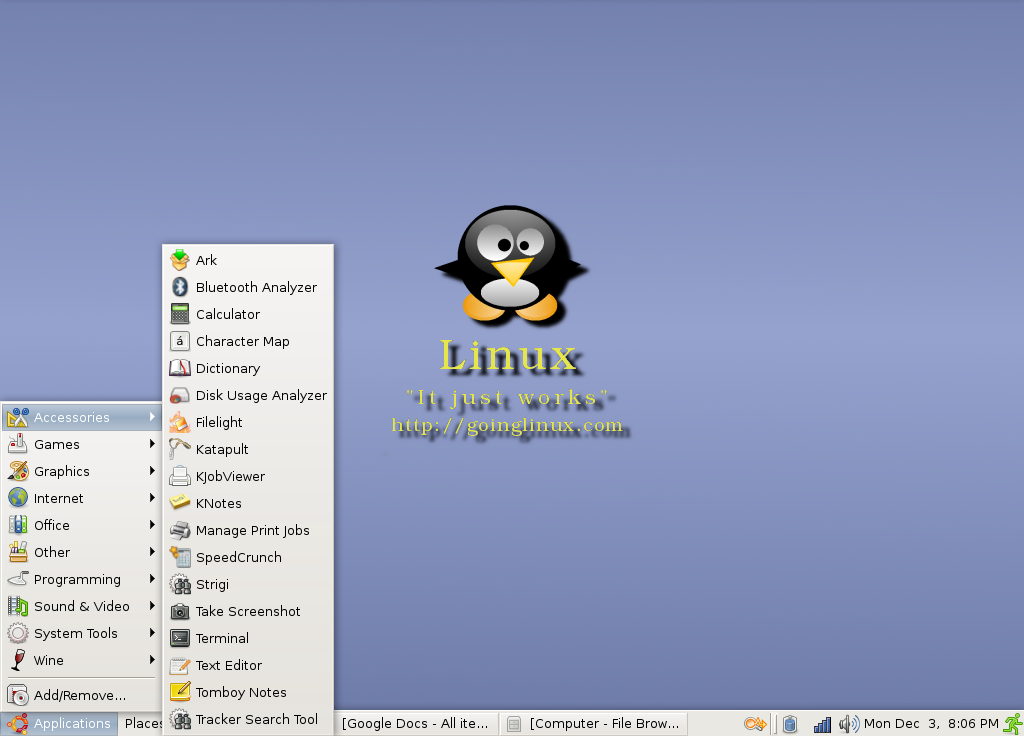The height and width of the screenshot is (736, 1024).
Task: Expand the Other submenu arrow
Action: 152,552
